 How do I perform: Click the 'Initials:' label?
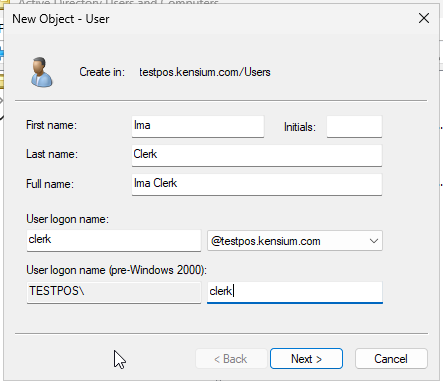pos(300,127)
